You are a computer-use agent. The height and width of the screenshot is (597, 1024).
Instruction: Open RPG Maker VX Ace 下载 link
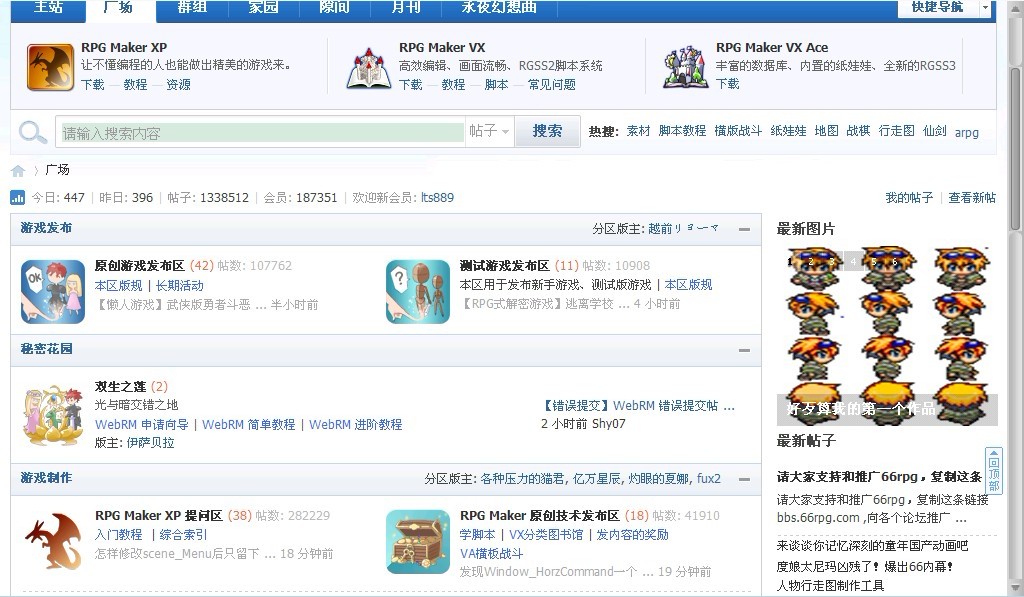tap(728, 84)
